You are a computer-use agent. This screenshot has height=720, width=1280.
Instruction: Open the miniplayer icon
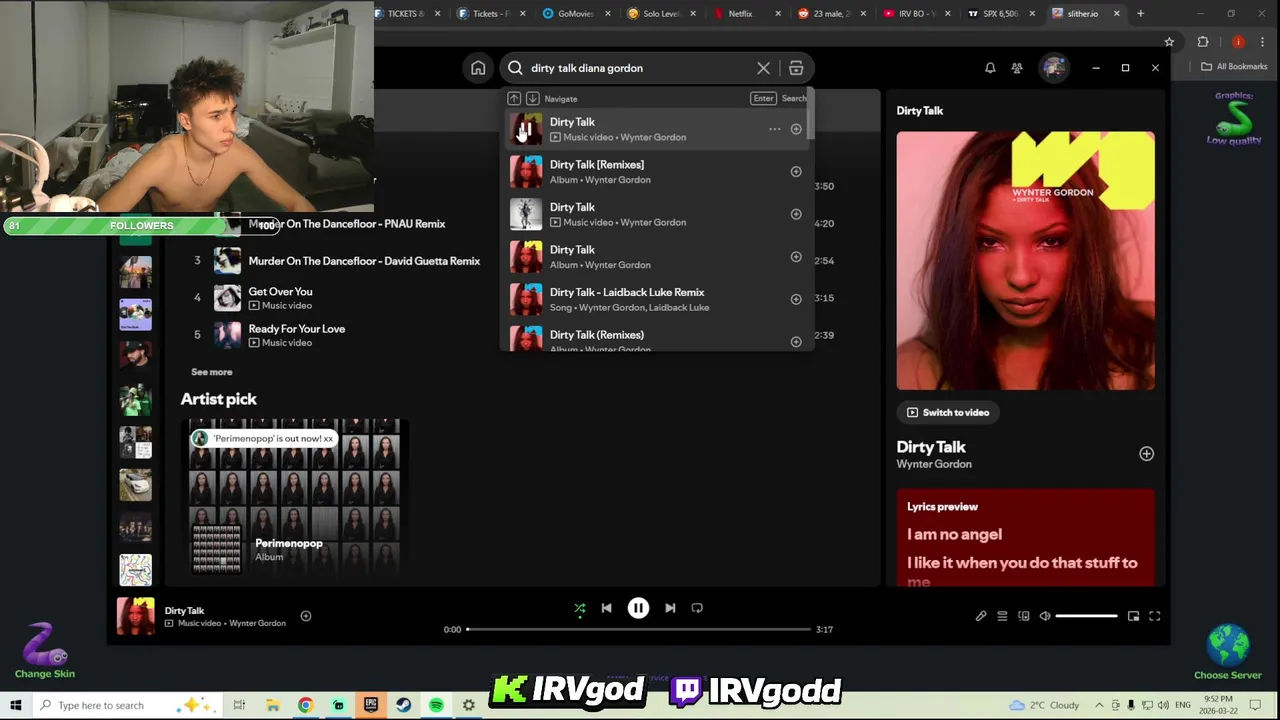click(1133, 616)
